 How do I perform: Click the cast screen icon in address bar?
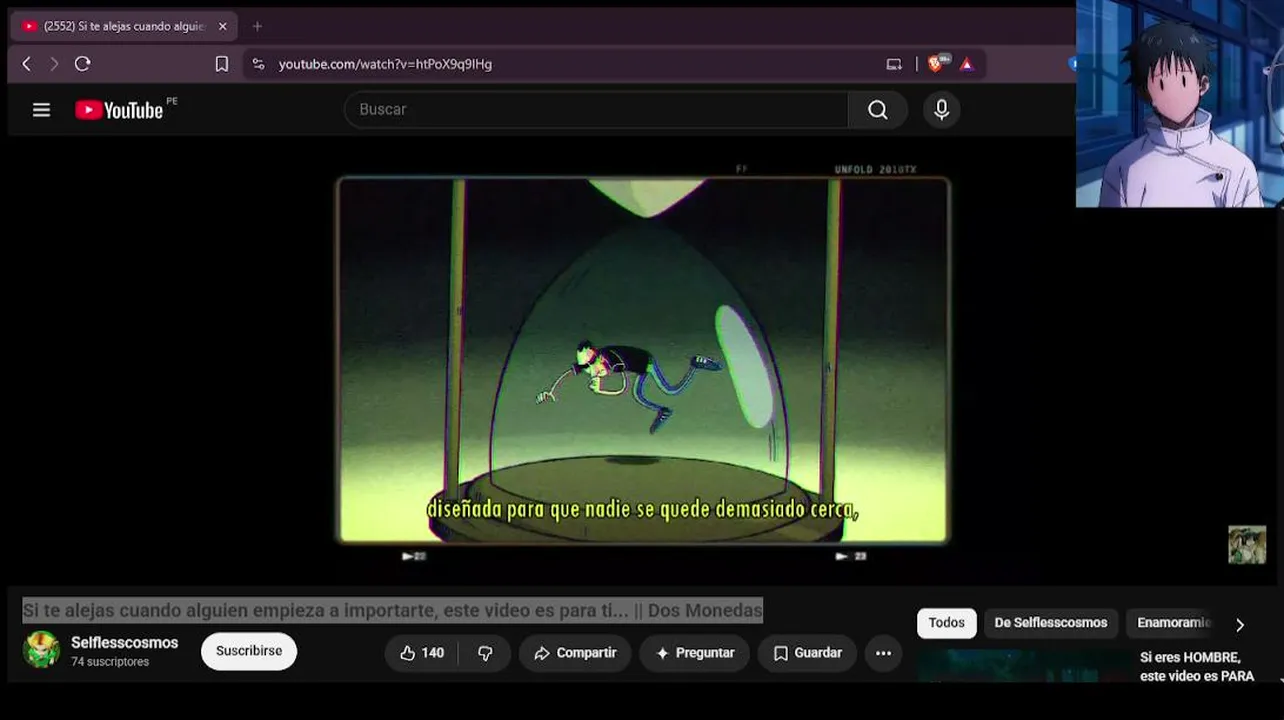coord(894,64)
